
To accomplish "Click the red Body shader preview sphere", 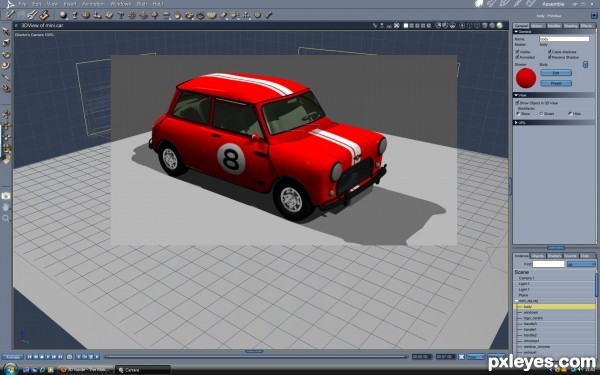I will point(526,78).
